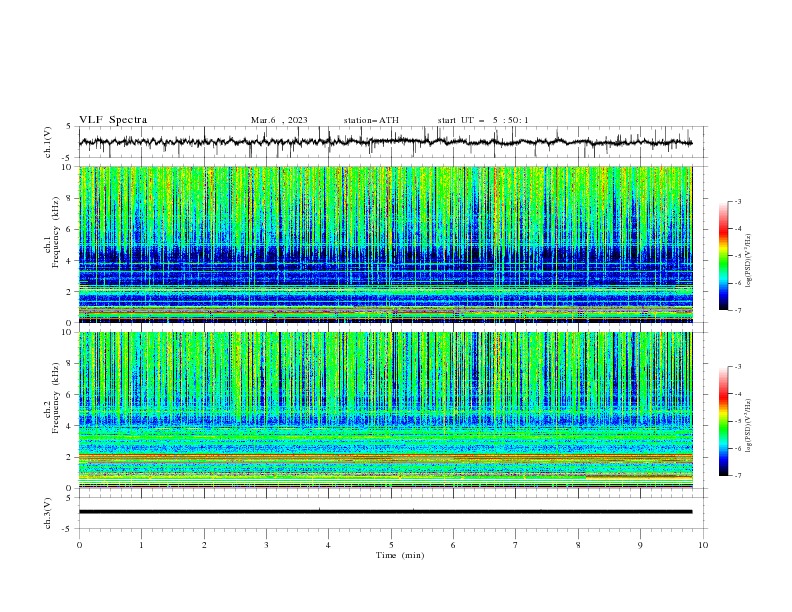Click the 'VLF Spectra' title text
The width and height of the screenshot is (792, 612).
113,120
